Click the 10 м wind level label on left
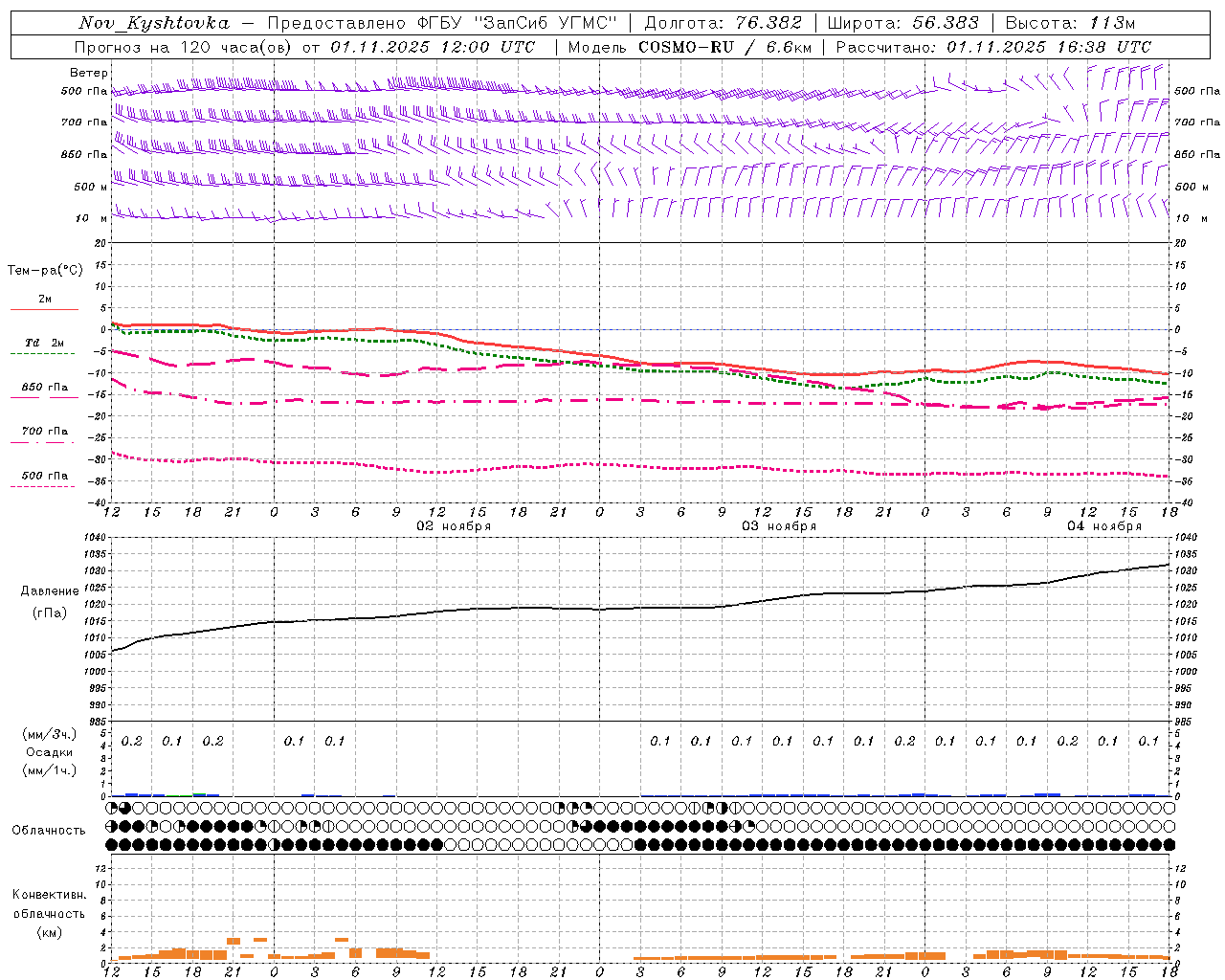1225x980 pixels. (x=92, y=218)
